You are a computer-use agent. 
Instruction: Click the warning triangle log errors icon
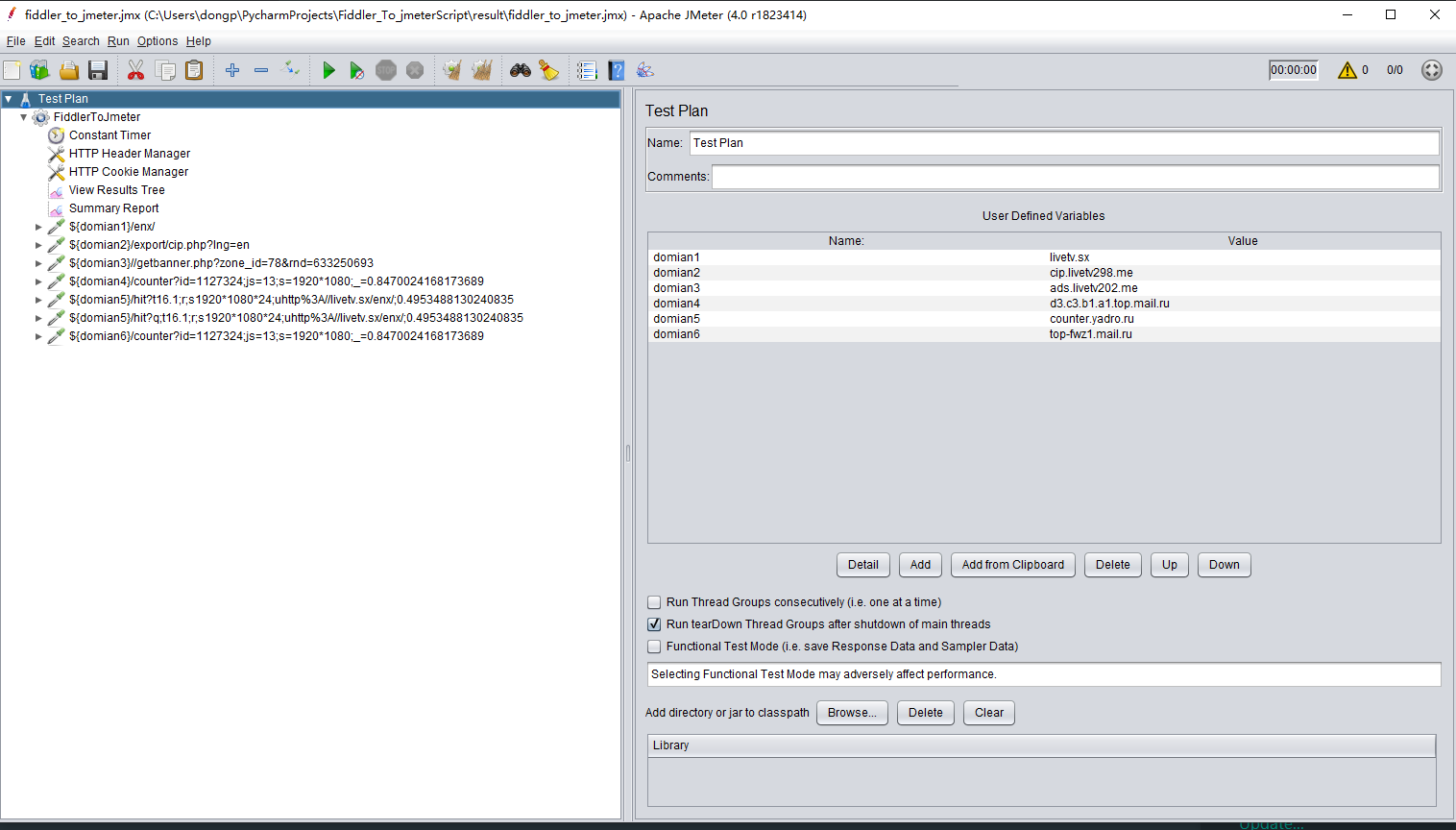1347,70
